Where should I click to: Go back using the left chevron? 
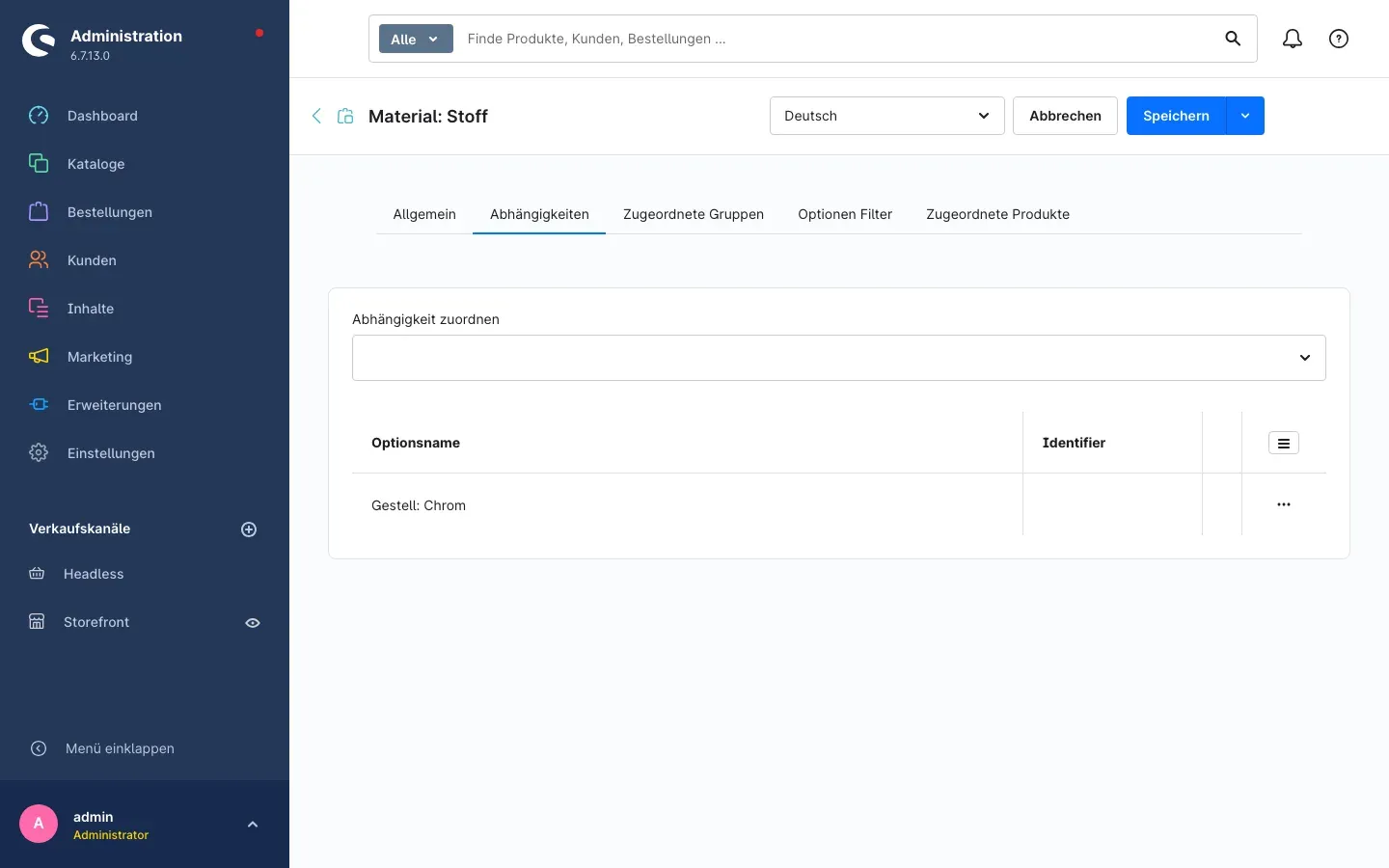point(316,116)
